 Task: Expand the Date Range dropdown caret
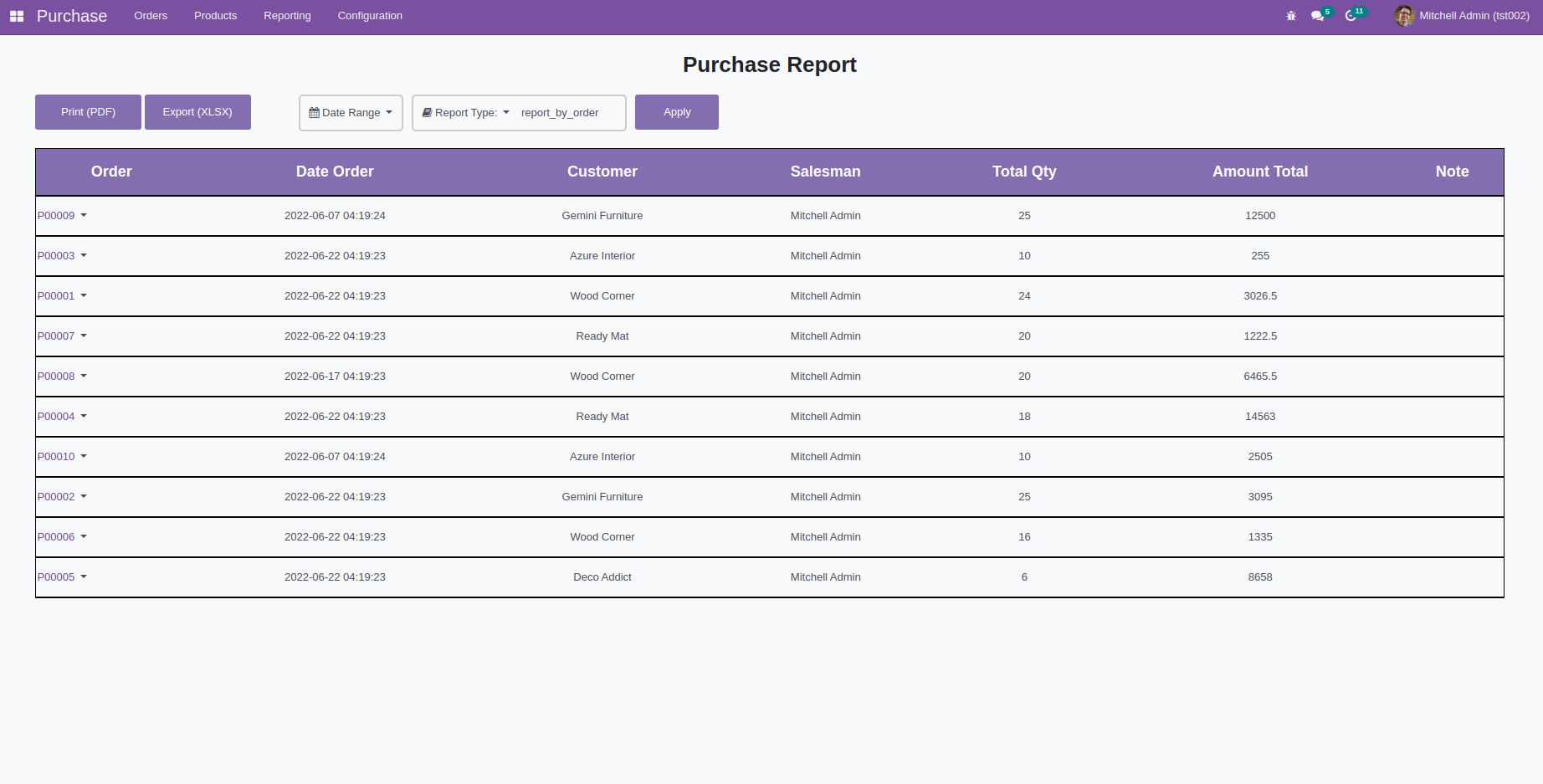(x=389, y=113)
